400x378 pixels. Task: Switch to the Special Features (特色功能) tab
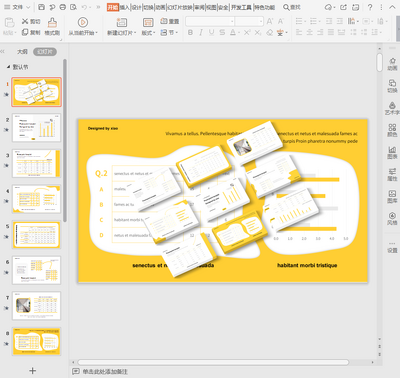pyautogui.click(x=265, y=7)
